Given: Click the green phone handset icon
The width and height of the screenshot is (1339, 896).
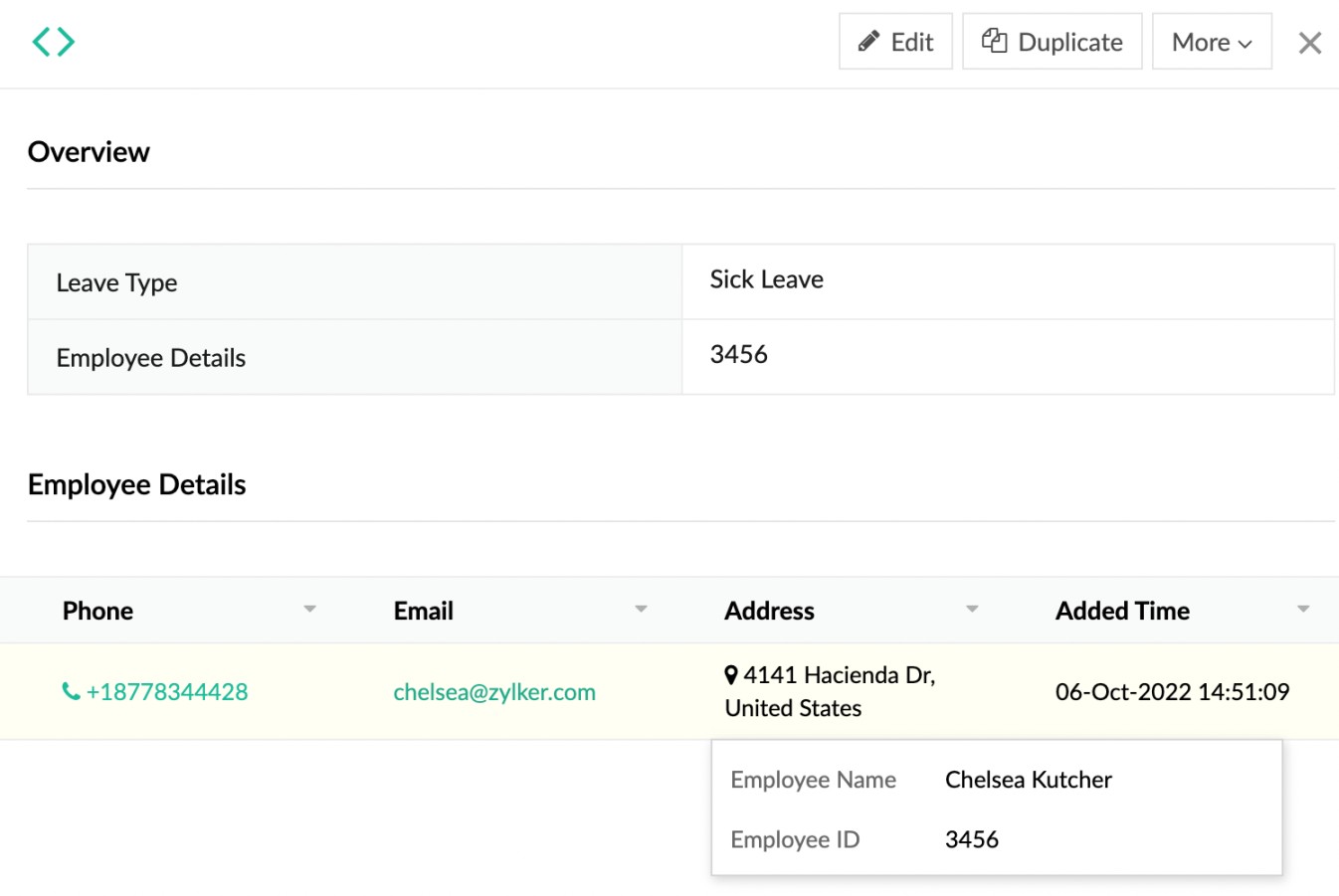Looking at the screenshot, I should pyautogui.click(x=71, y=691).
